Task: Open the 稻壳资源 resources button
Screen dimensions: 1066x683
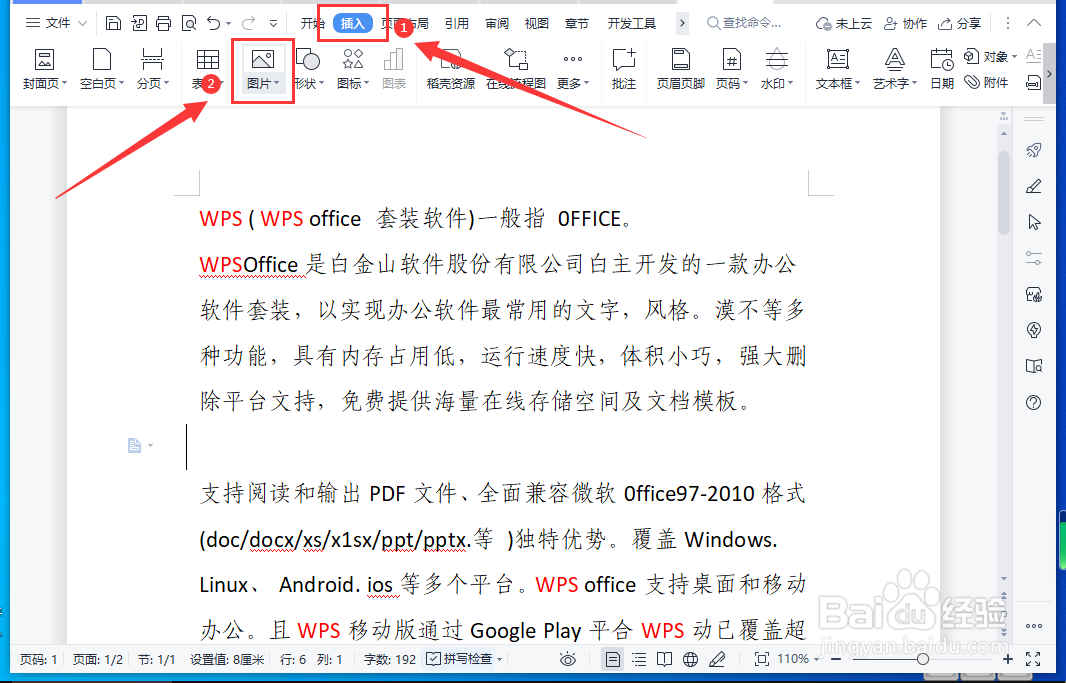Action: [451, 68]
